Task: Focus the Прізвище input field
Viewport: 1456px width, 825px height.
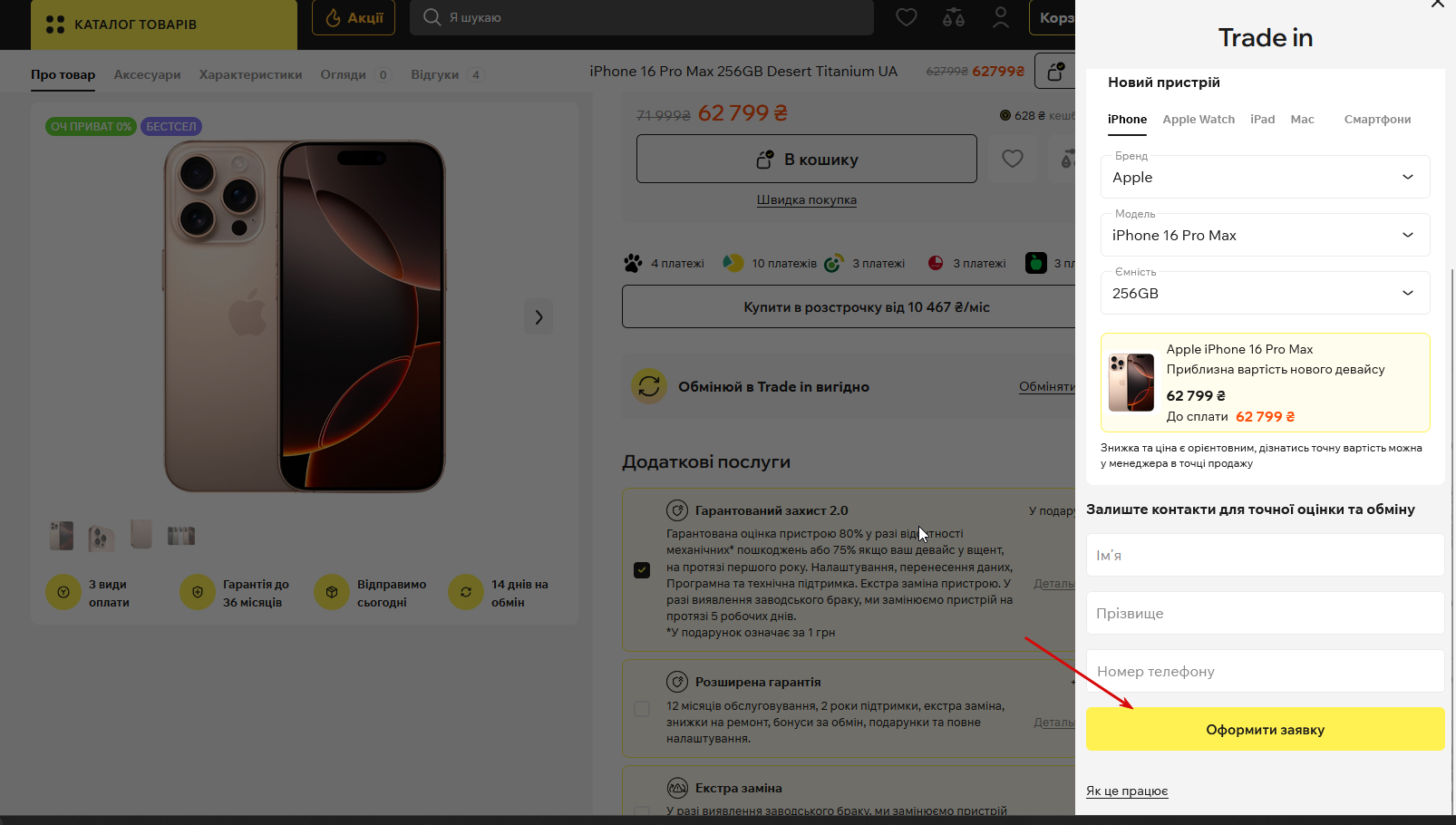Action: [x=1266, y=613]
